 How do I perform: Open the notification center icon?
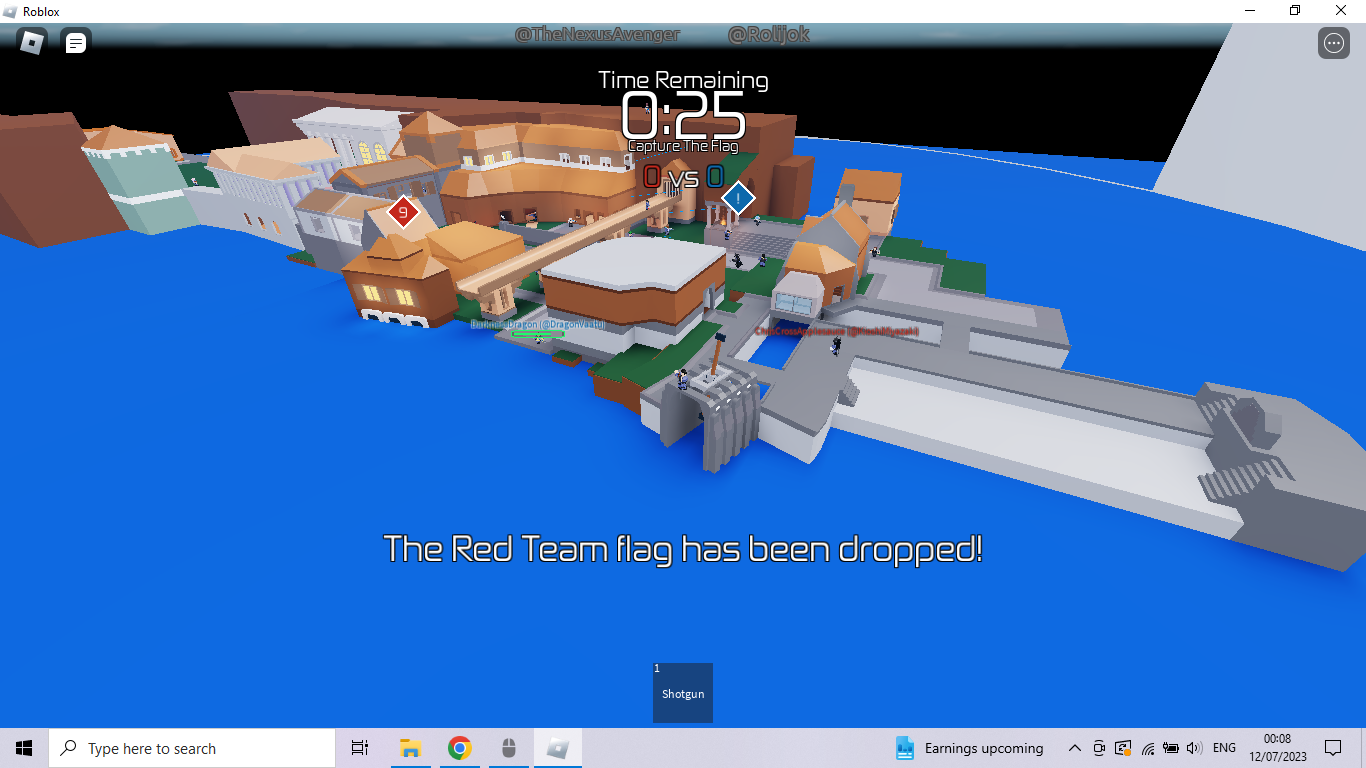pyautogui.click(x=1333, y=748)
